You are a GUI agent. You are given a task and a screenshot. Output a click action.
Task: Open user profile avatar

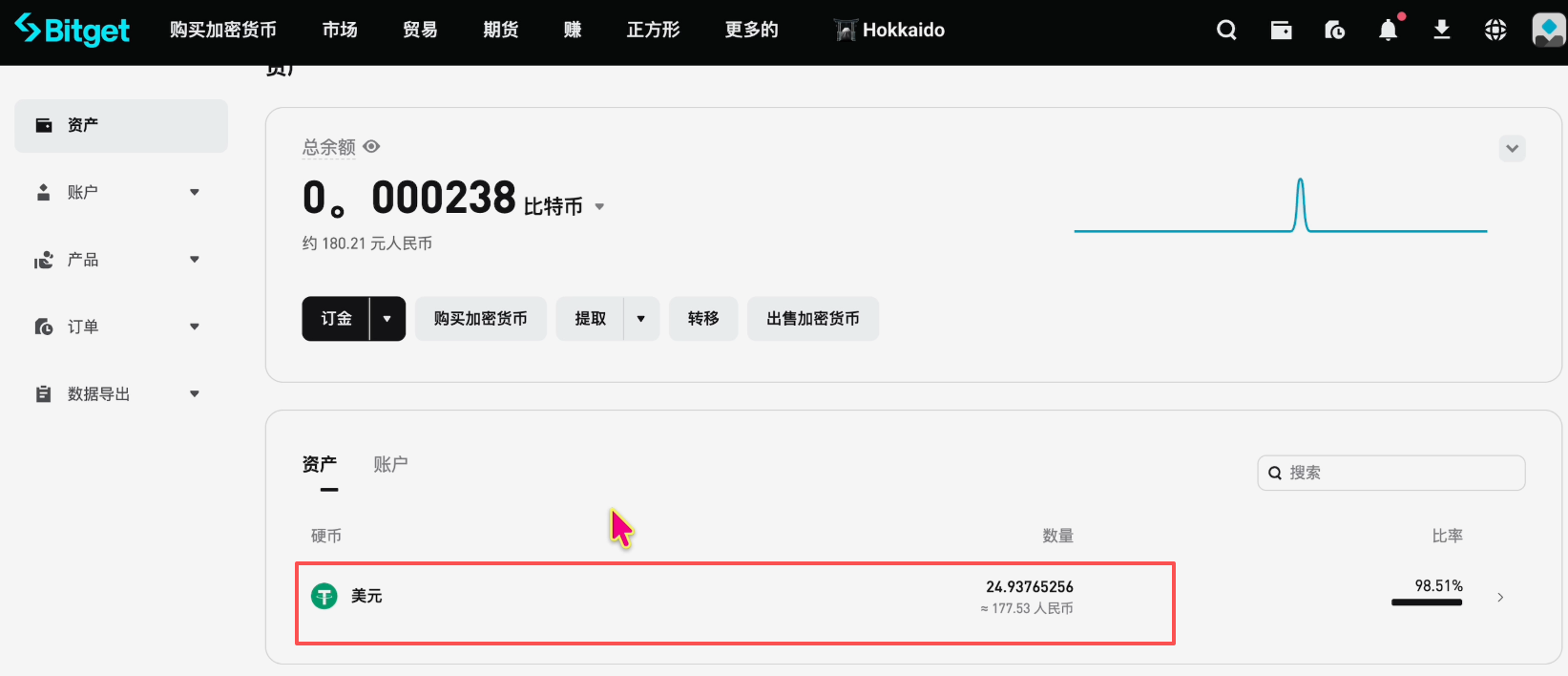pyautogui.click(x=1548, y=31)
